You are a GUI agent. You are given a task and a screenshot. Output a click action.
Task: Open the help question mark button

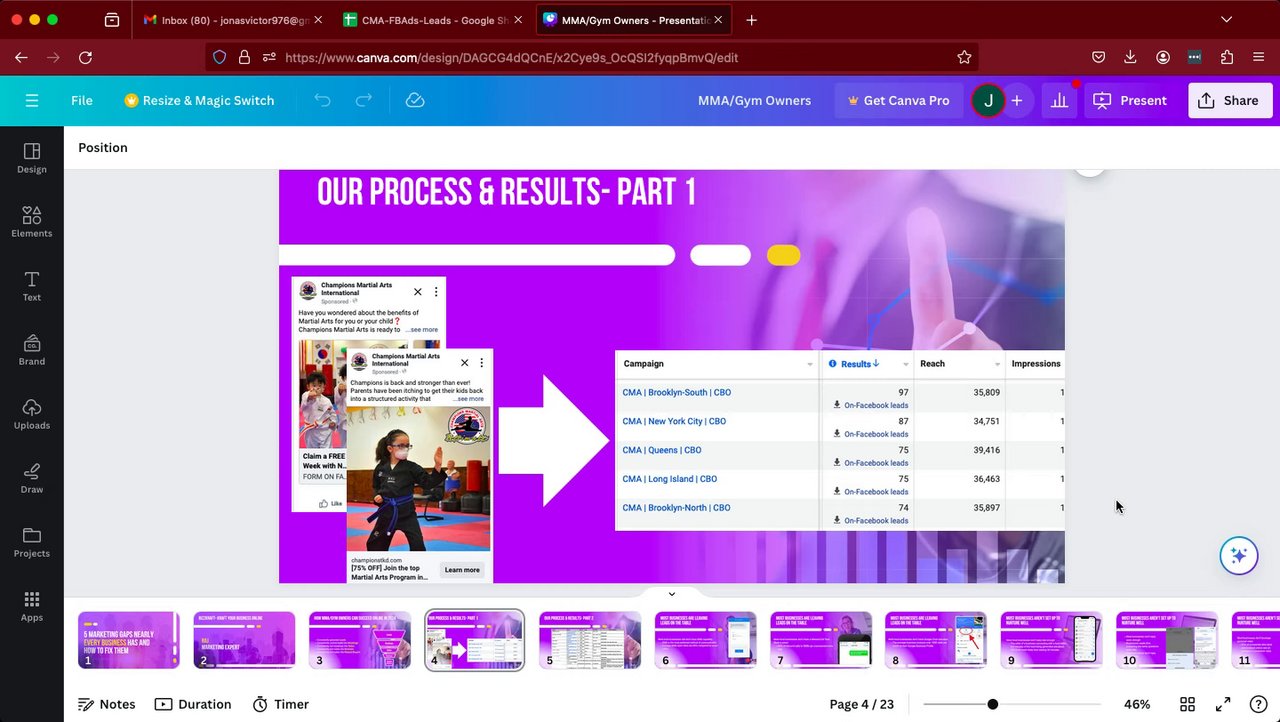pyautogui.click(x=1258, y=704)
